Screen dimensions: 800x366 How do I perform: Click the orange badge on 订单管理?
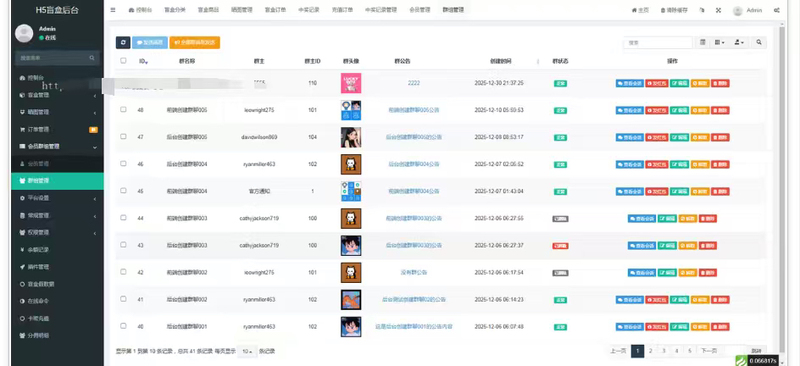(93, 130)
